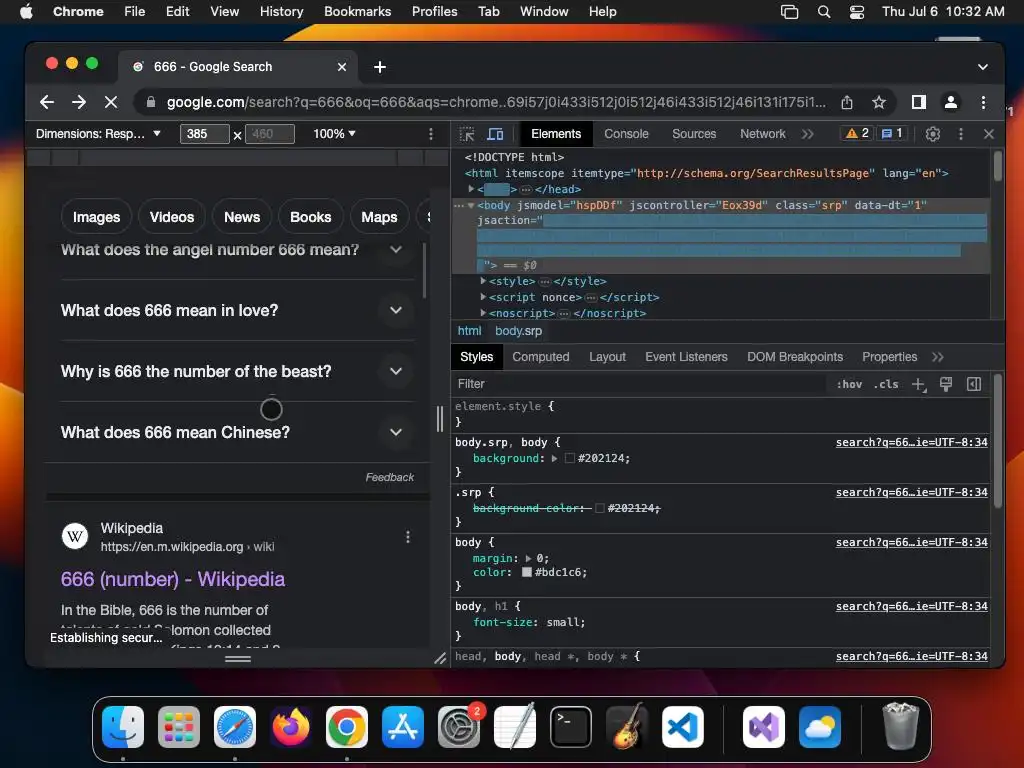Open 100% zoom dropdown
This screenshot has height=768, width=1024.
point(334,134)
